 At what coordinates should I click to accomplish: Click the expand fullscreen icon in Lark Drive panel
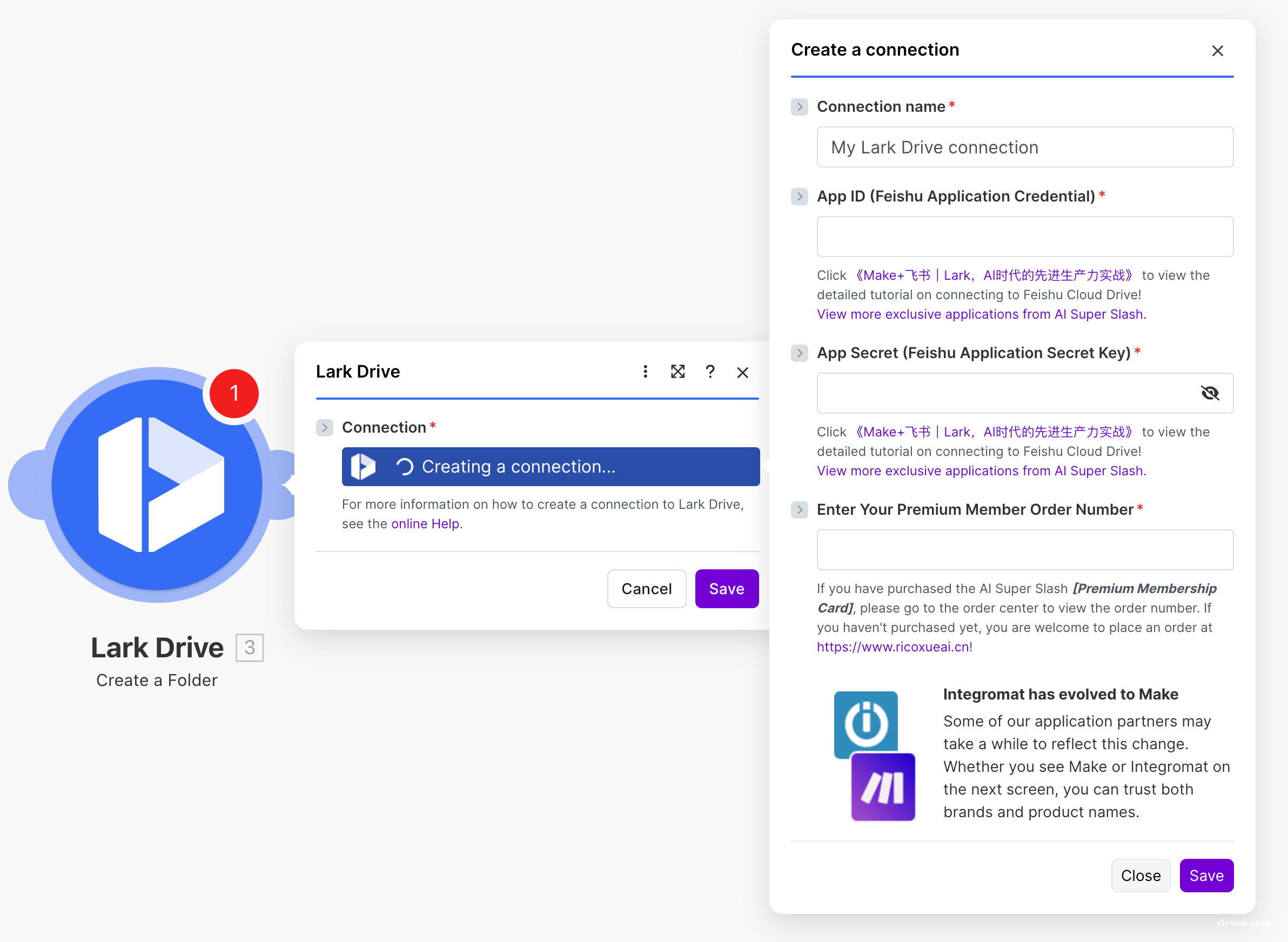coord(677,372)
